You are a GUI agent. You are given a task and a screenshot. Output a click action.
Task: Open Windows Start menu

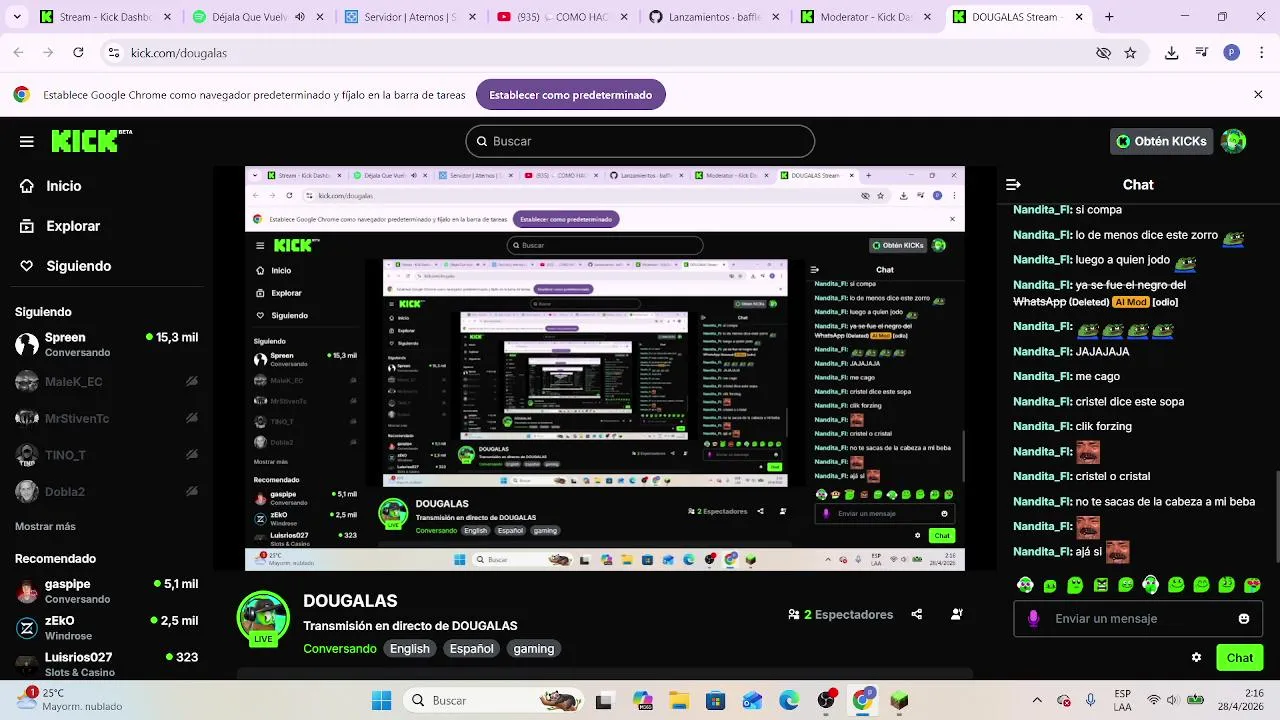coord(382,701)
